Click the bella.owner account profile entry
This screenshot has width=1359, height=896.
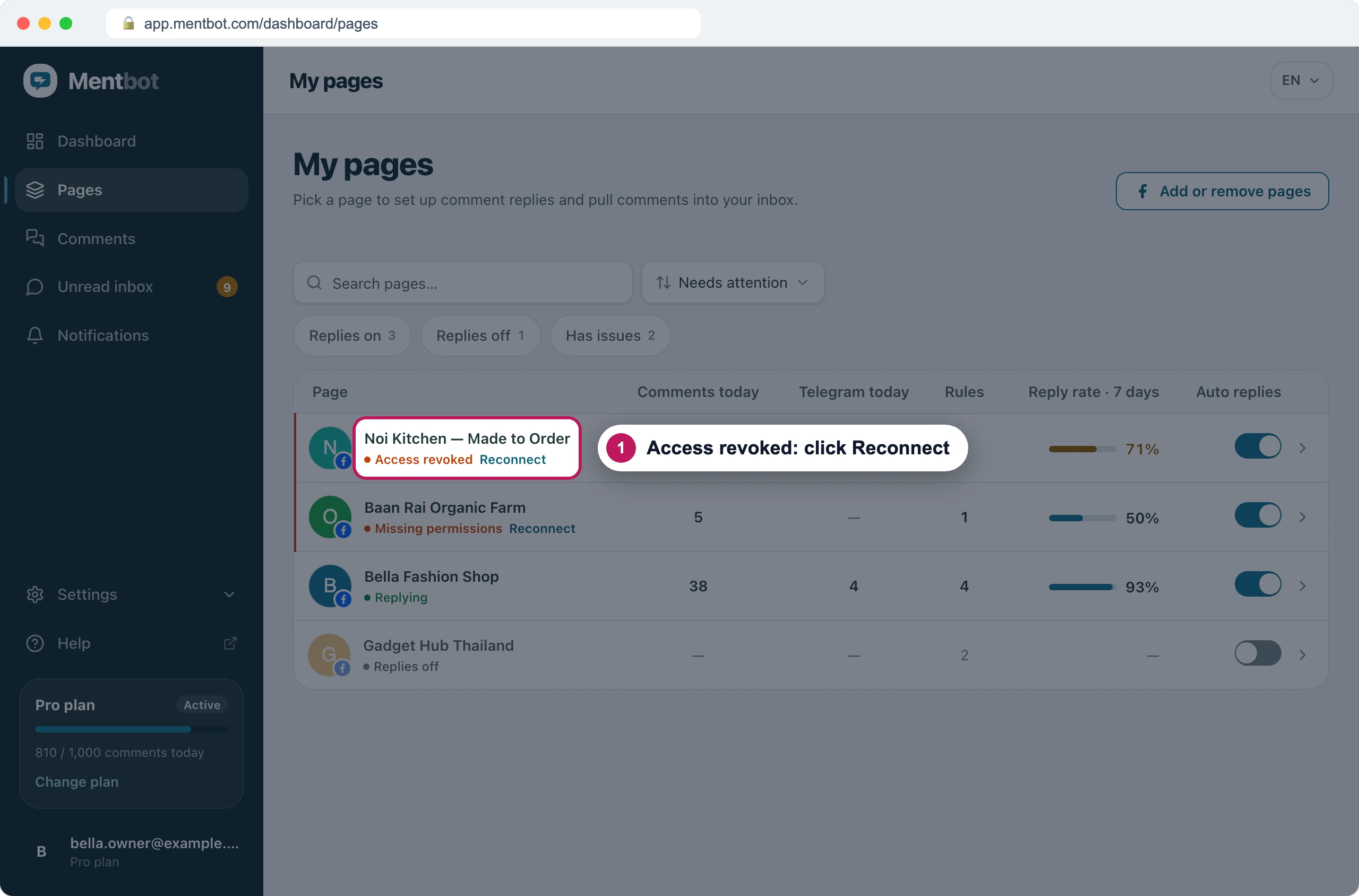[132, 851]
